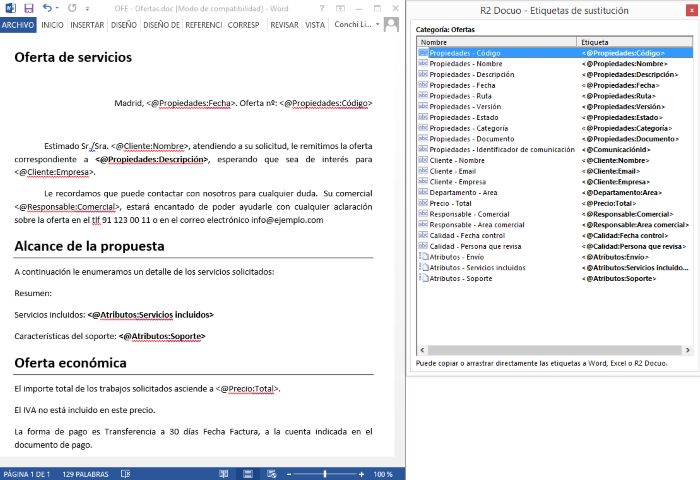Switch to the VISTA ribbon tab

coord(315,25)
